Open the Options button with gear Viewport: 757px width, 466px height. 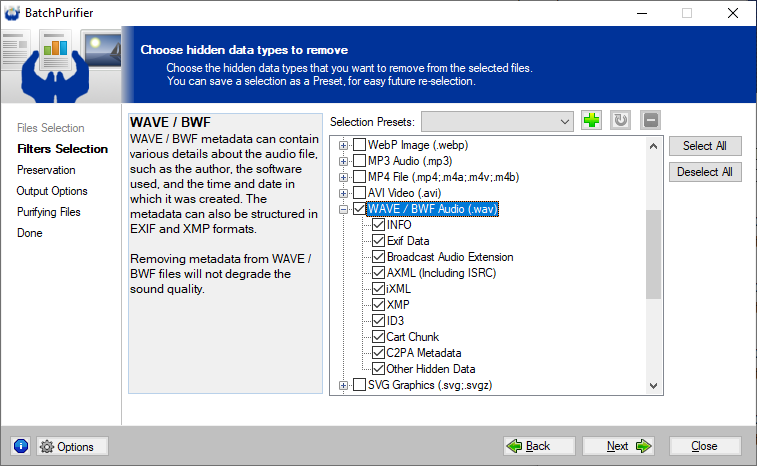(x=72, y=446)
